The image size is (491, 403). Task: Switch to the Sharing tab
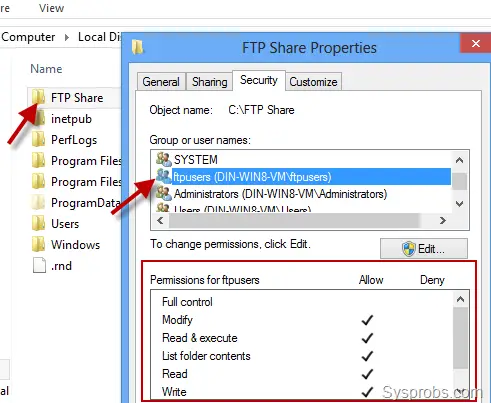point(209,82)
